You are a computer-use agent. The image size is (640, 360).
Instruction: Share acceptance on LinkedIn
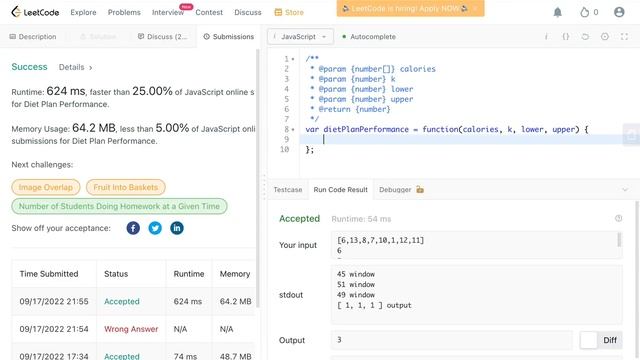pyautogui.click(x=177, y=228)
